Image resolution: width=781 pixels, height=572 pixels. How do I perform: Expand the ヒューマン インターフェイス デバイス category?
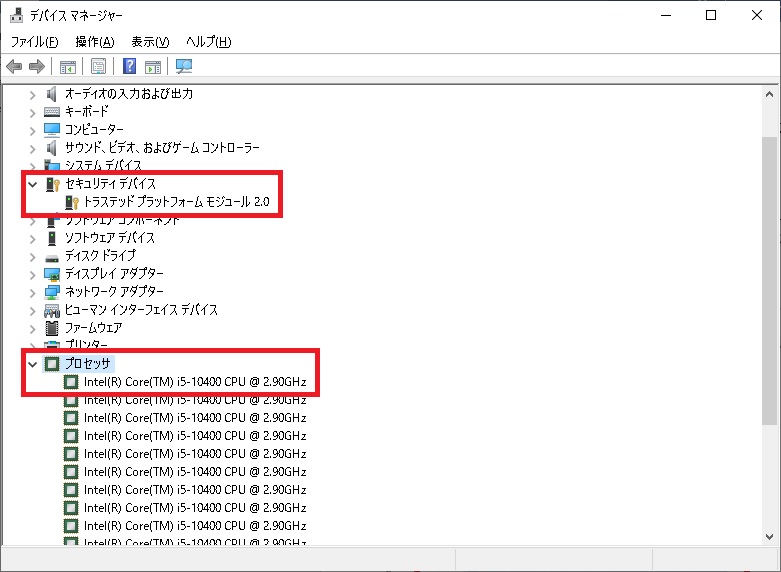(32, 311)
